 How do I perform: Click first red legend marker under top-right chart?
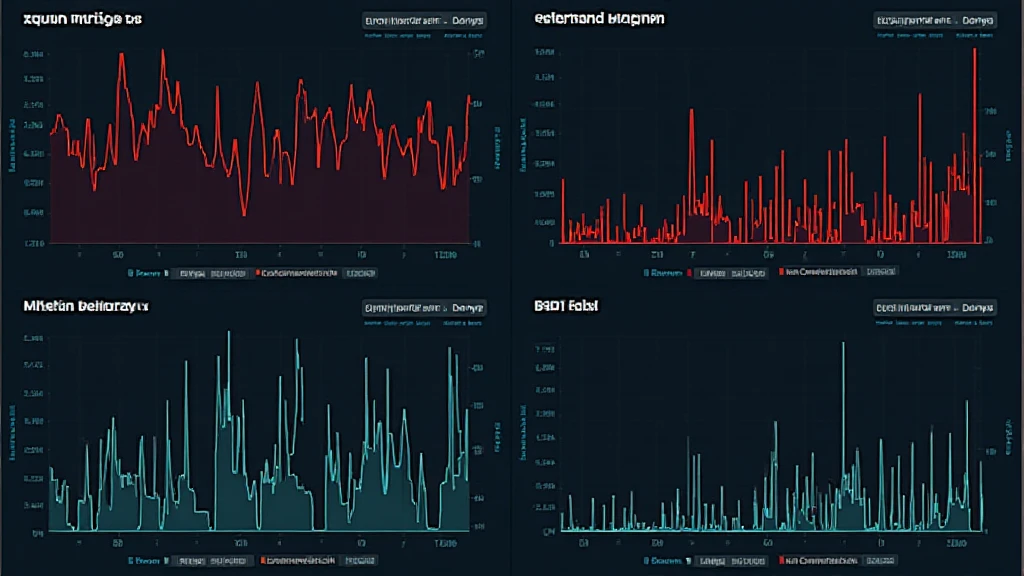point(689,271)
